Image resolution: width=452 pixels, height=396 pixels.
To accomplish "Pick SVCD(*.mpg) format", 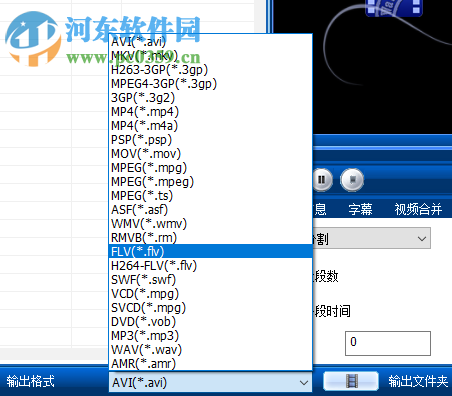I will [210, 308].
